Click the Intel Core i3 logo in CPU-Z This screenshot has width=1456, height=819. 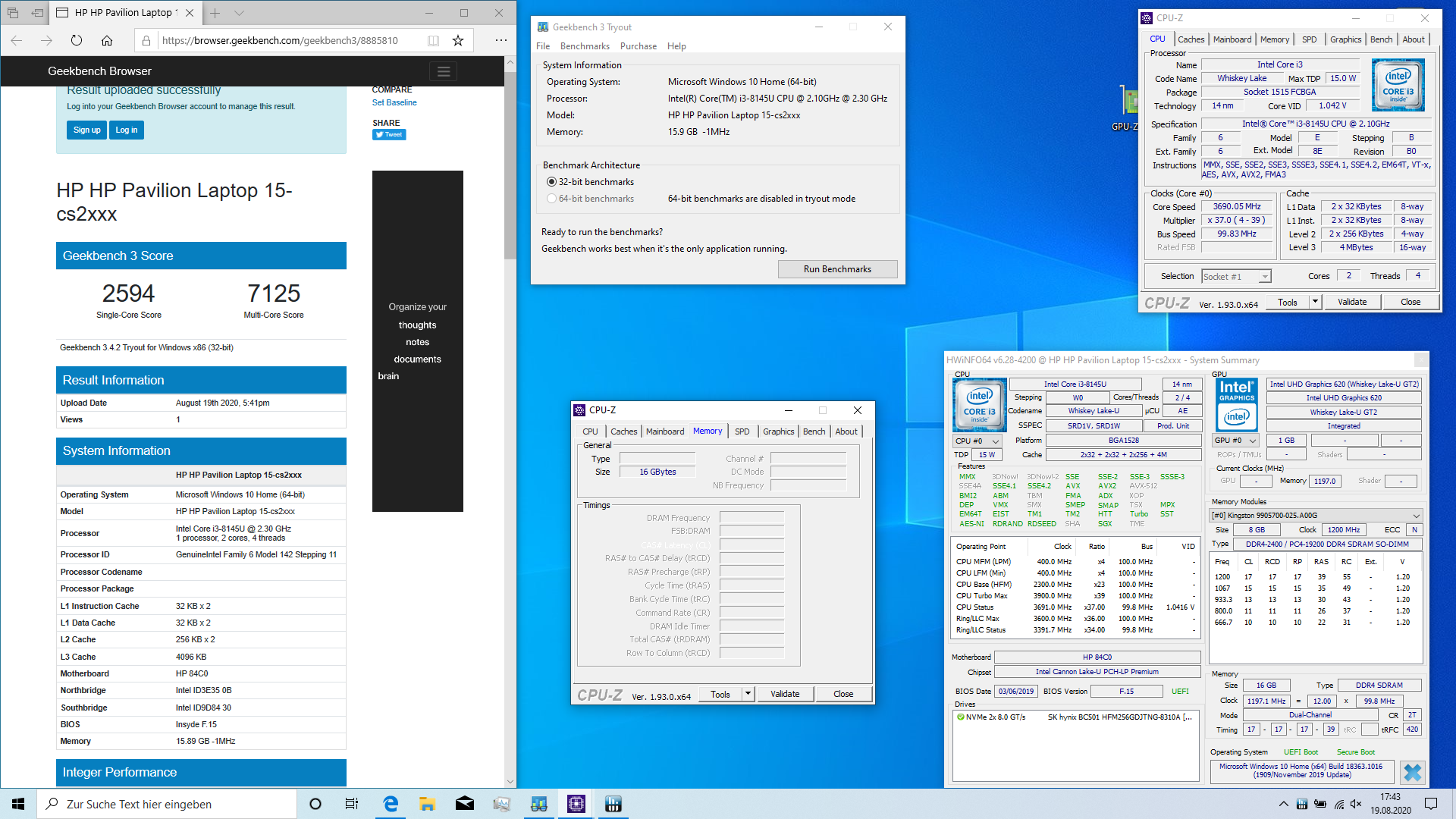[x=1398, y=85]
